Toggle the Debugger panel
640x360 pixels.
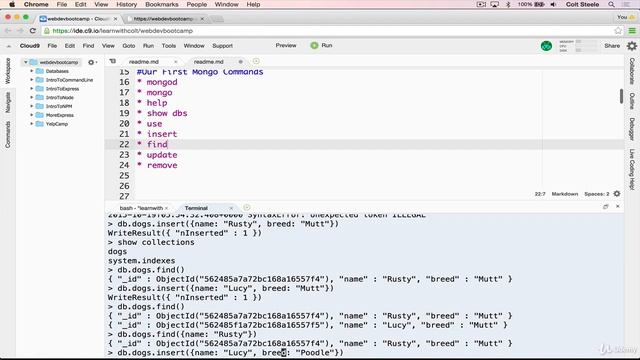[632, 129]
